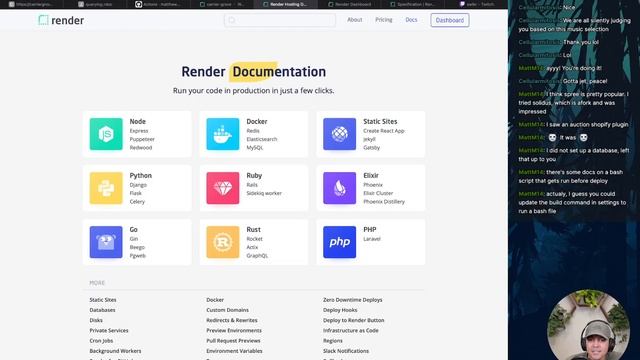Open the Zero Downtime Deploys link
640x360 pixels.
(x=353, y=300)
